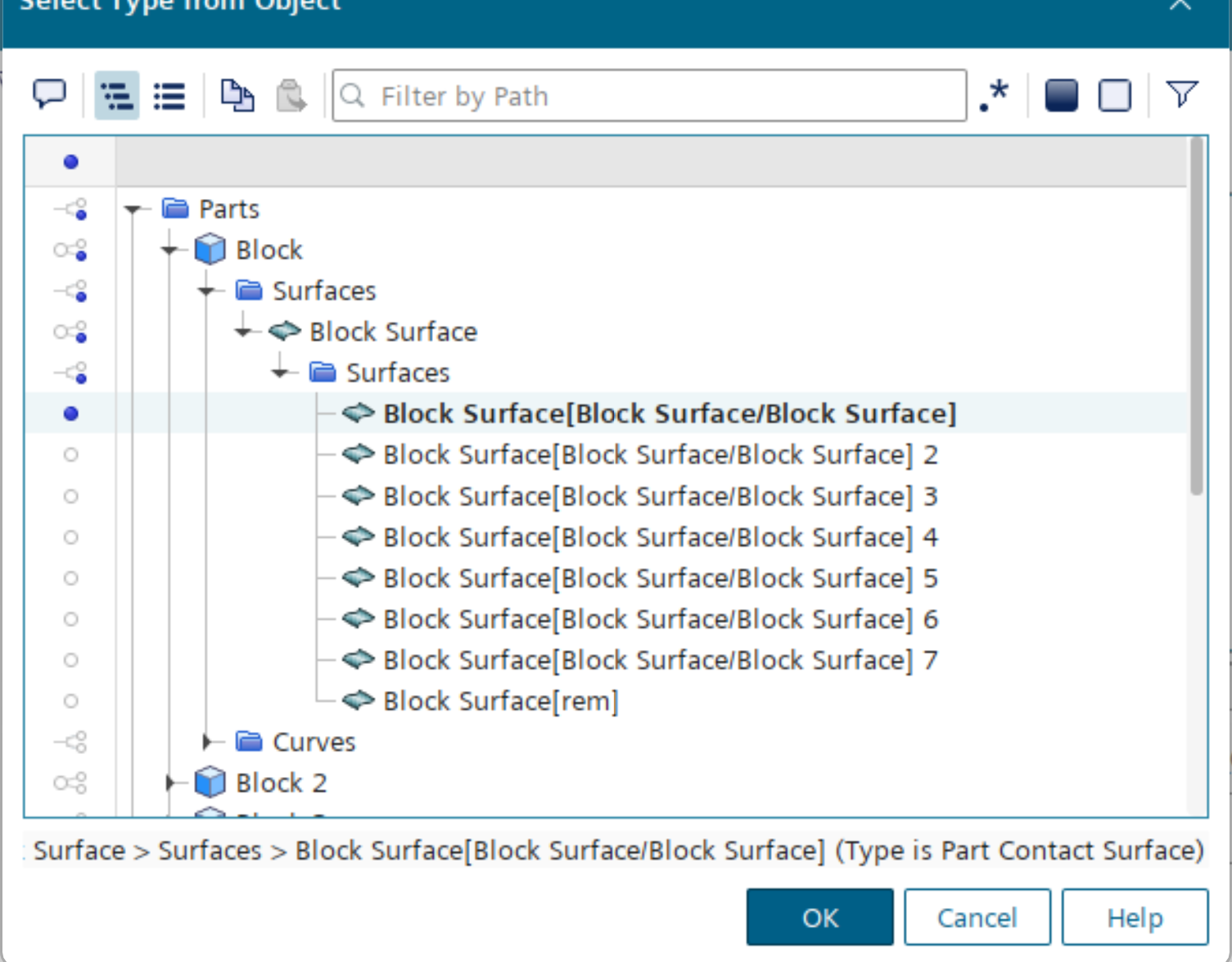The image size is (1232, 962).
Task: Toggle the regular expression filter icon
Action: pyautogui.click(x=995, y=95)
